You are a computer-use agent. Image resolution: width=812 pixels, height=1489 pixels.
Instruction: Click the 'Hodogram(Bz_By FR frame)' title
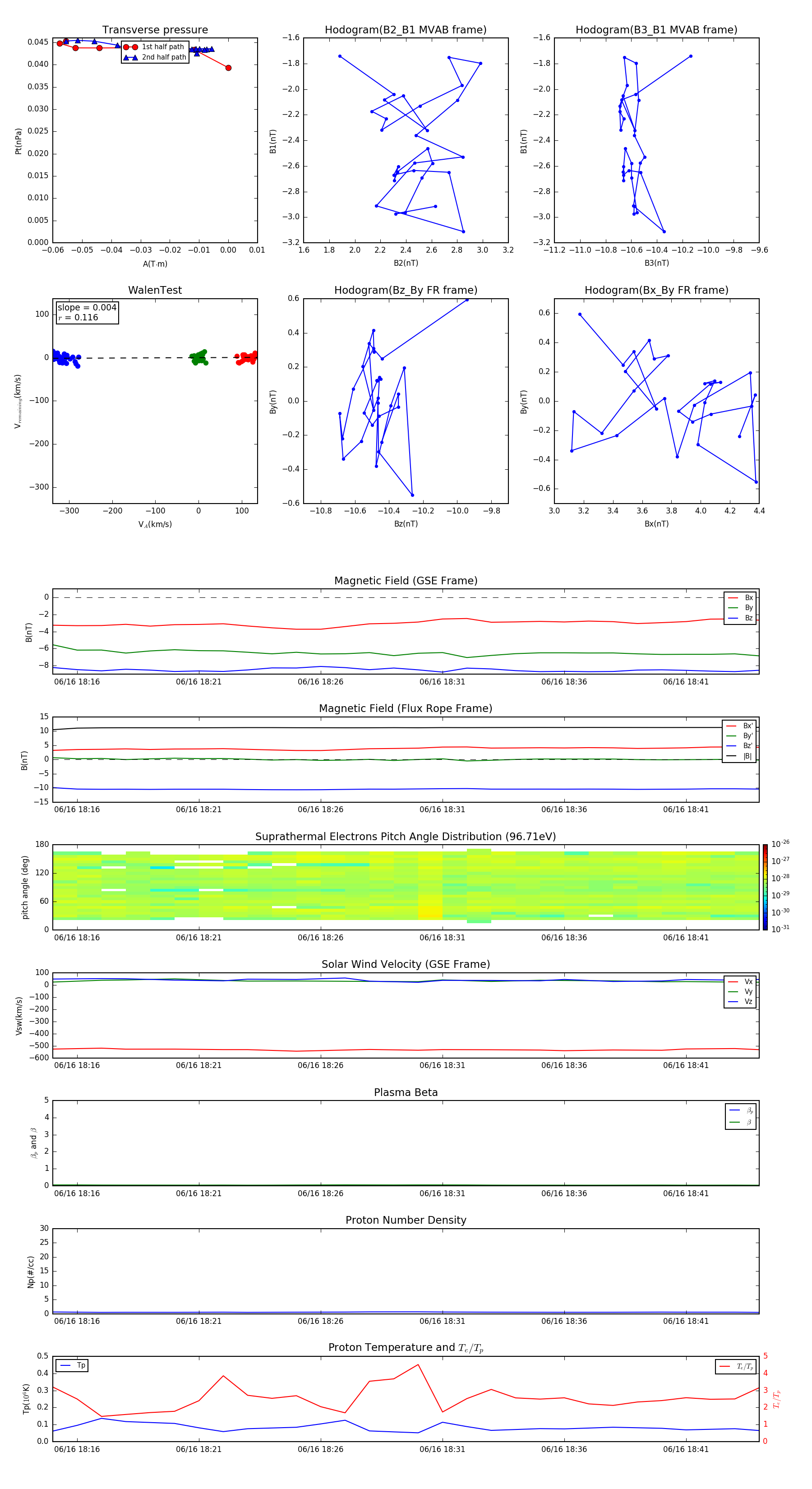click(406, 290)
